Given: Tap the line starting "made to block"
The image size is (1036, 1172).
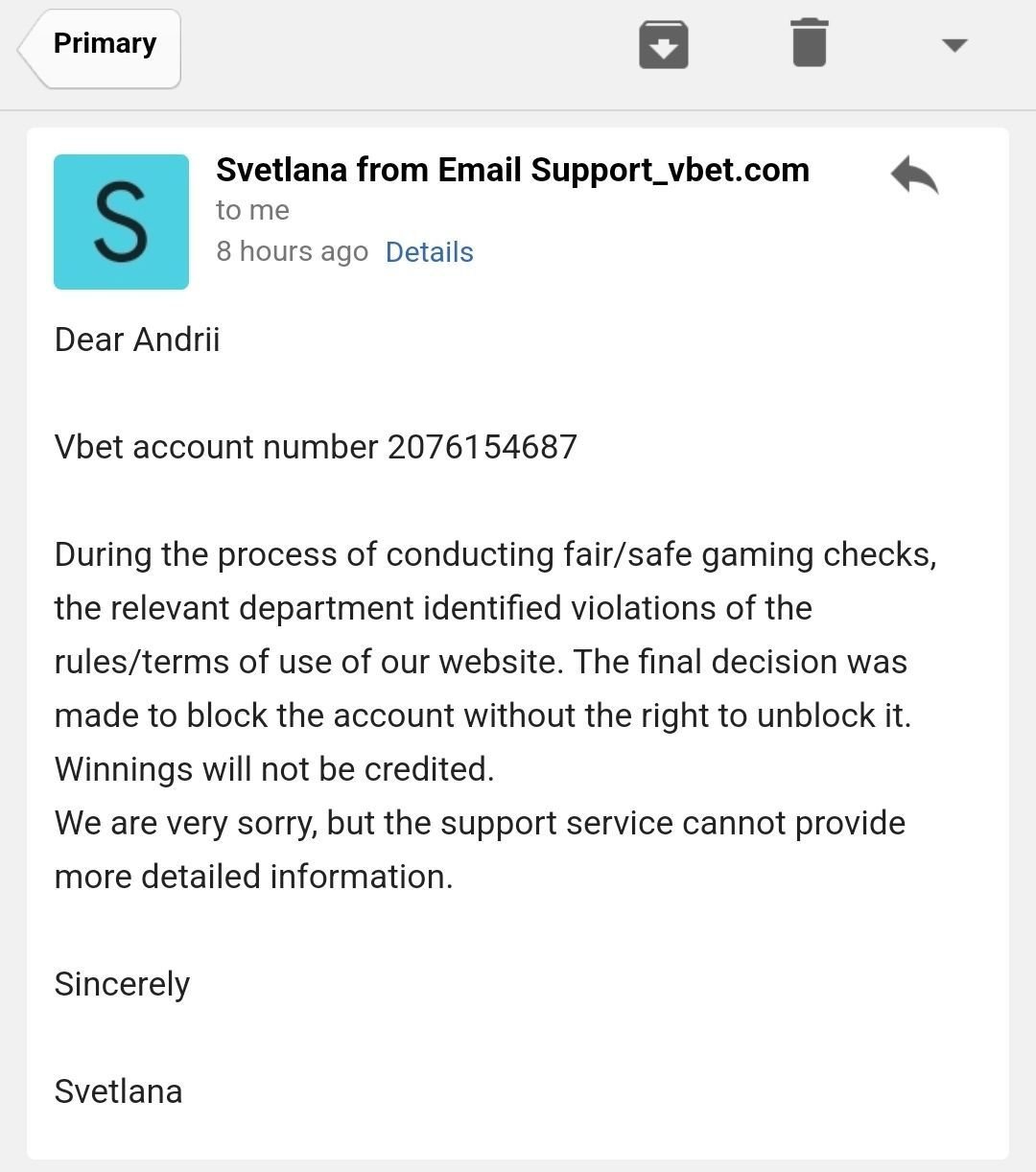Looking at the screenshot, I should pos(483,715).
